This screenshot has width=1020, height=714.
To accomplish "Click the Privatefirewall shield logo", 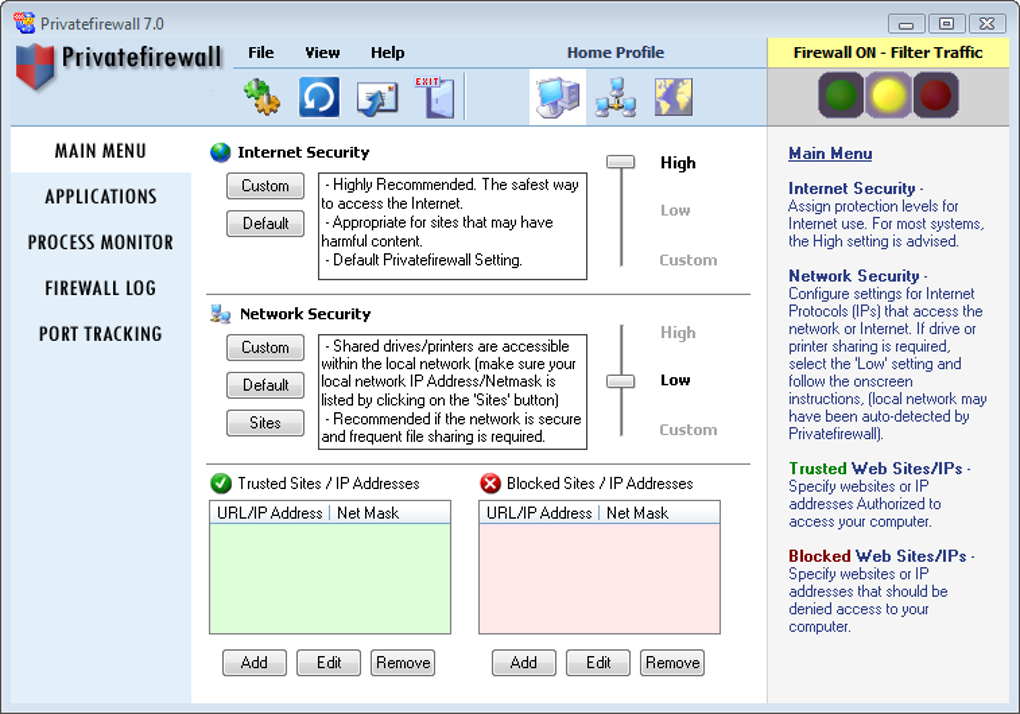I will point(34,66).
